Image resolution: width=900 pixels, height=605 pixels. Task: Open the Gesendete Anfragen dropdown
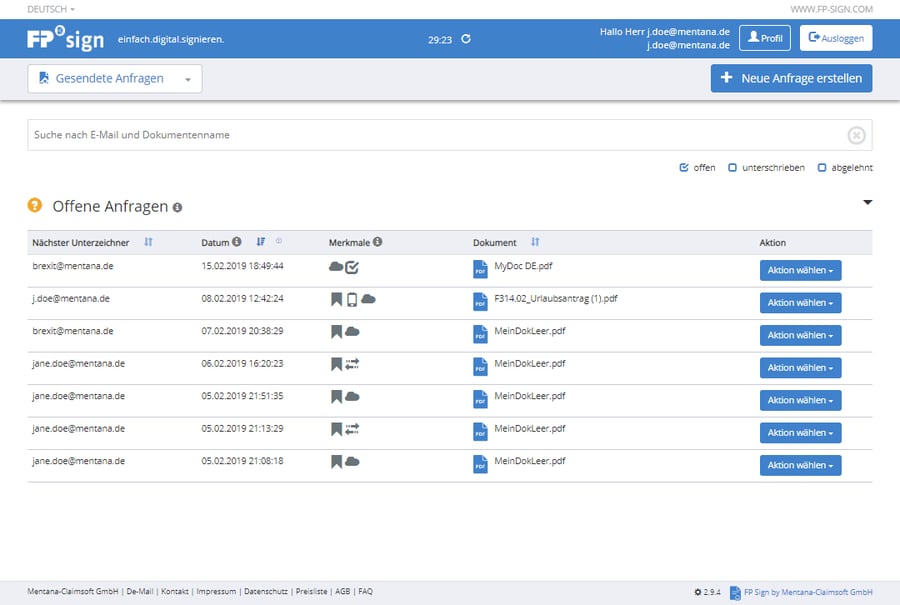point(115,79)
